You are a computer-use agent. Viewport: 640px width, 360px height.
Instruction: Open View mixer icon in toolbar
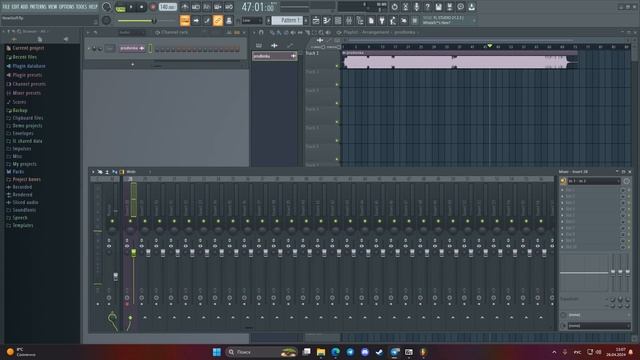pyautogui.click(x=349, y=20)
